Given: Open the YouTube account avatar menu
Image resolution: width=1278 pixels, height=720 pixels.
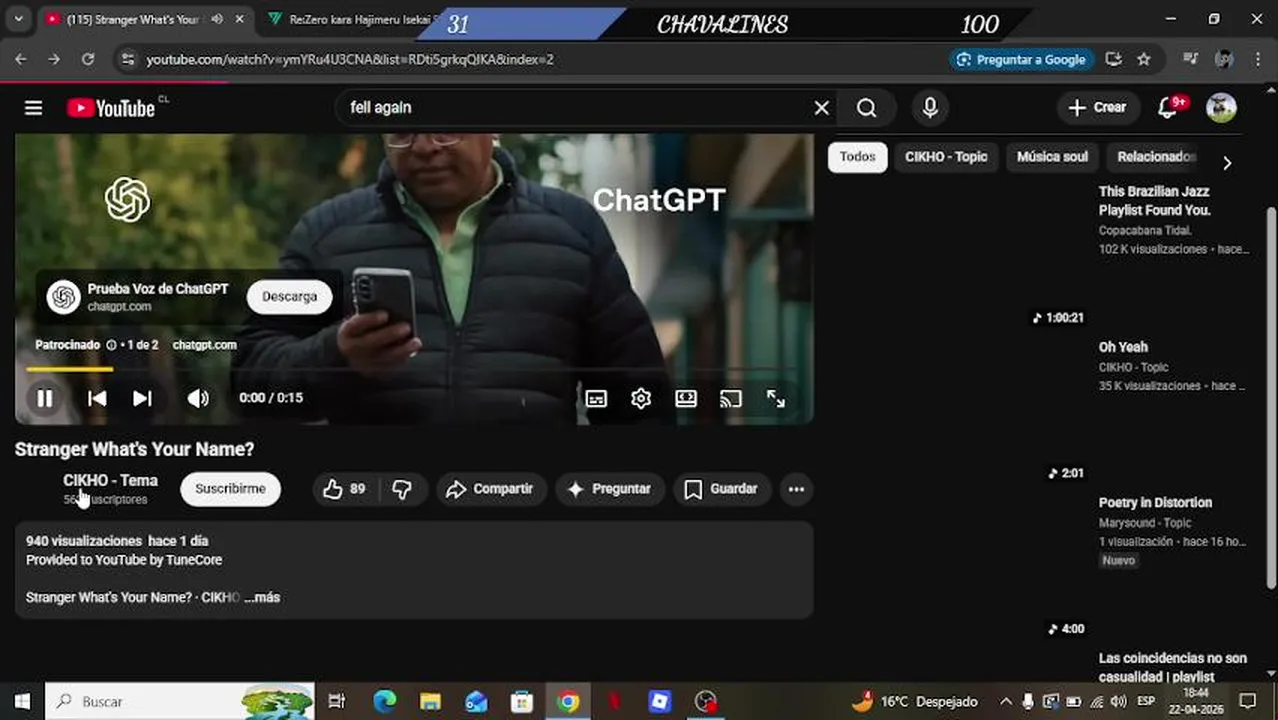Looking at the screenshot, I should (1221, 108).
